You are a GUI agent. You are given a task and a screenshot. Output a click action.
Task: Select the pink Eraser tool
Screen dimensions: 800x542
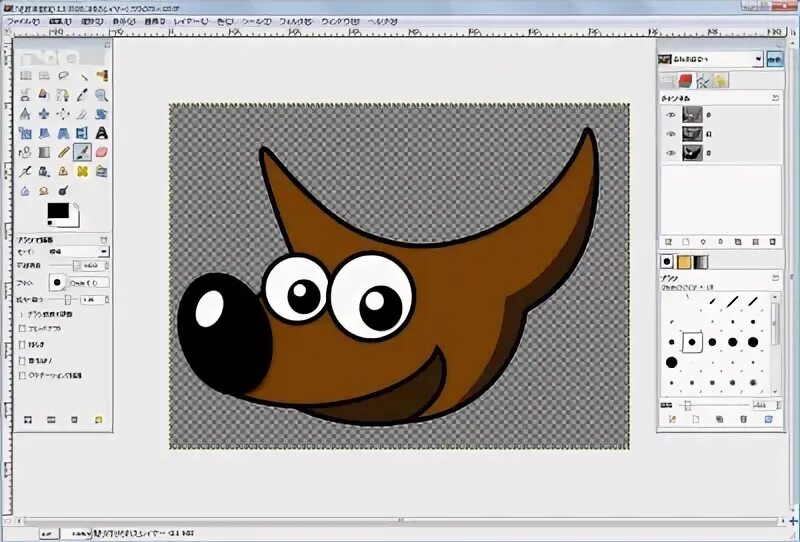pos(102,152)
